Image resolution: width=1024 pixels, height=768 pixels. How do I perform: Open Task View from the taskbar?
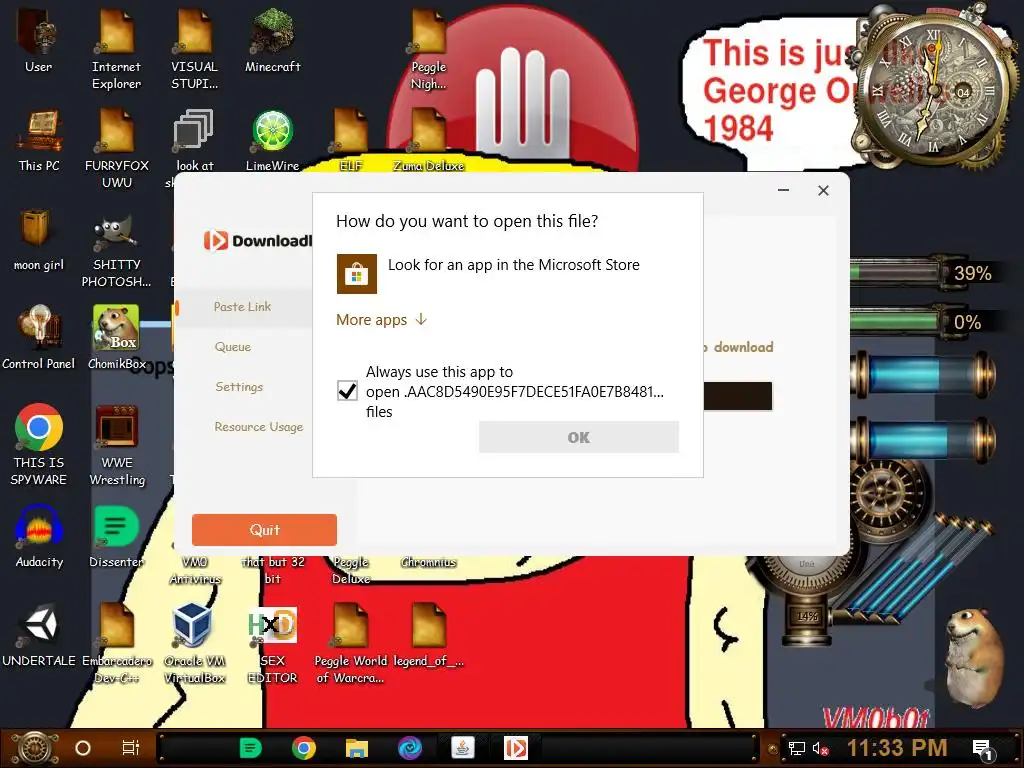[x=131, y=748]
